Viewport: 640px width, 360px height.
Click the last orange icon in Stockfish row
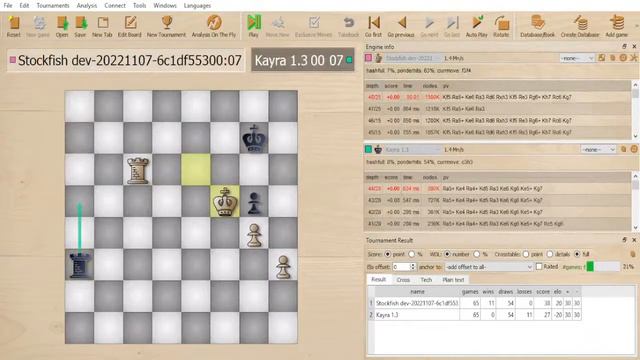(634, 58)
